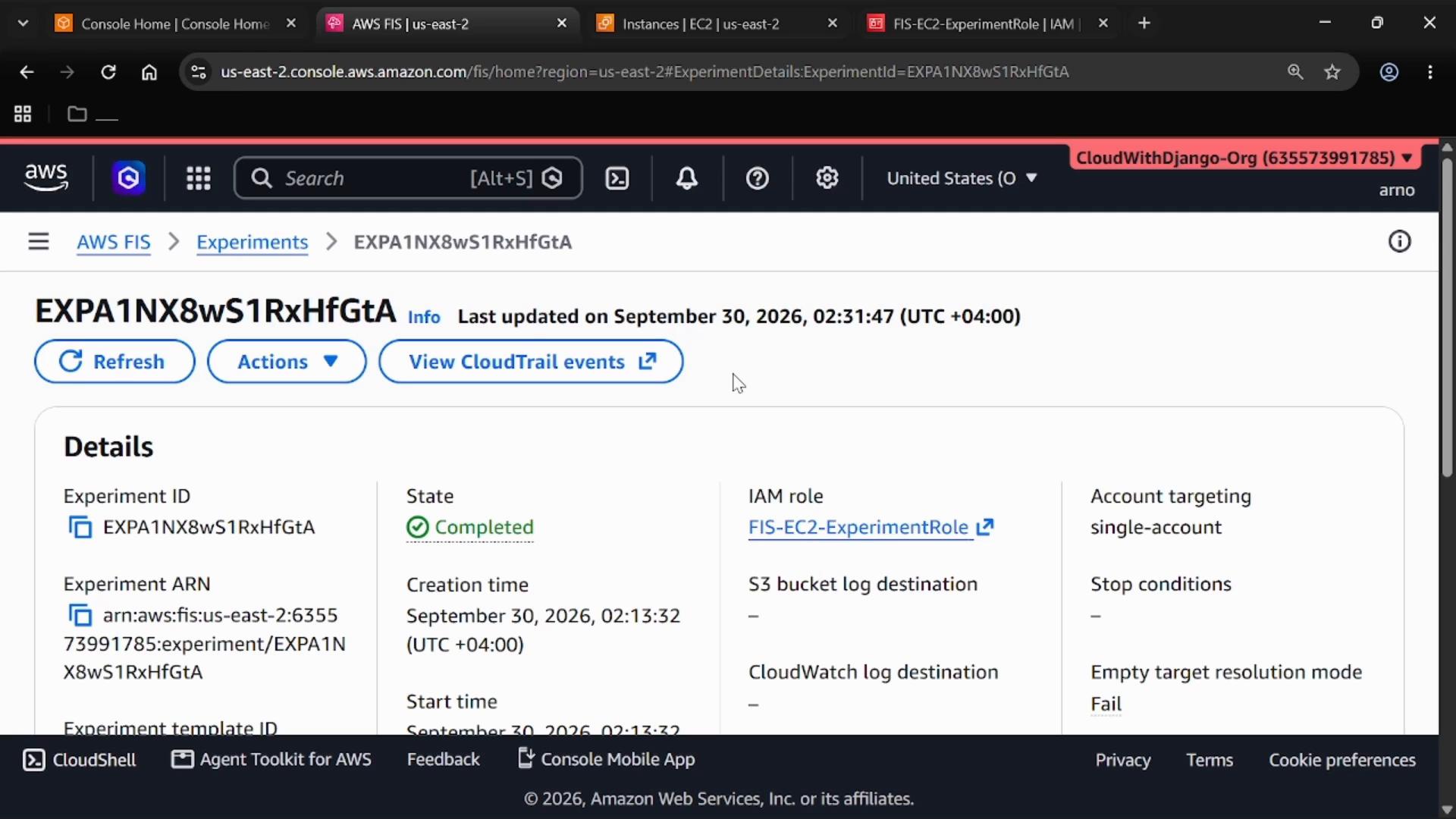Open the services grid menu
Viewport: 1456px width, 819px height.
[199, 178]
